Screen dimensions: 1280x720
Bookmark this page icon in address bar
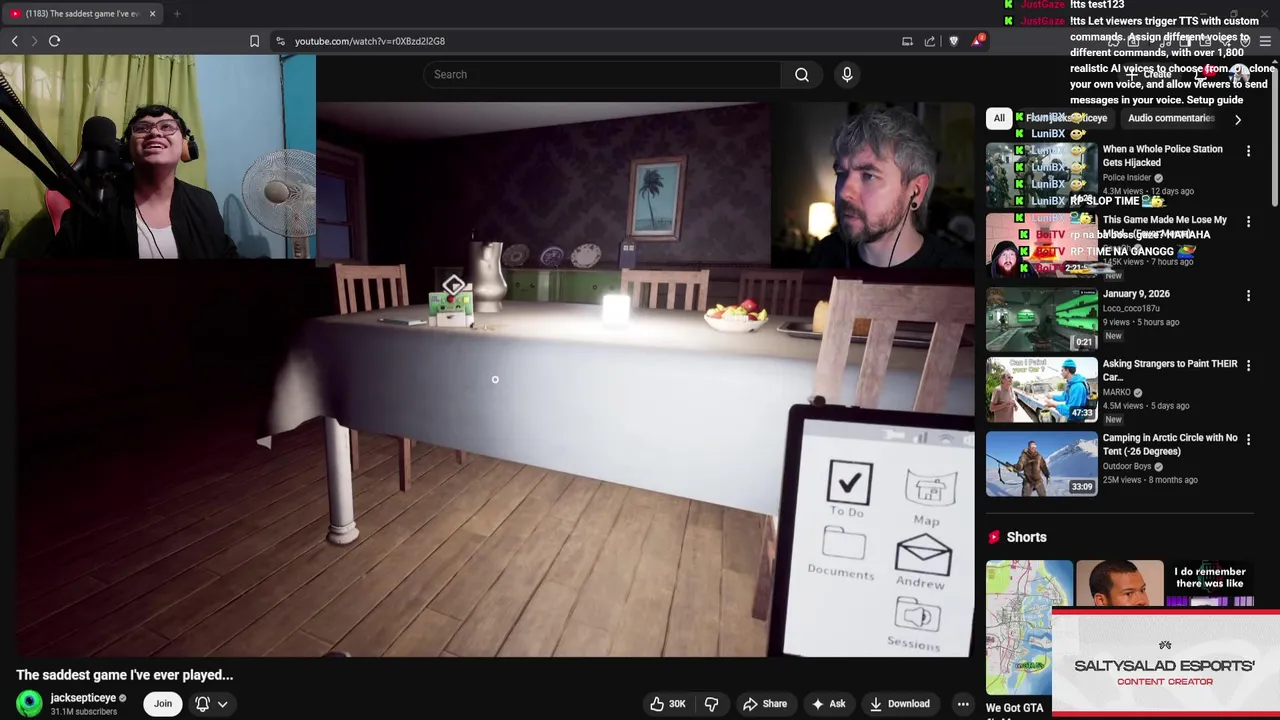click(x=254, y=41)
